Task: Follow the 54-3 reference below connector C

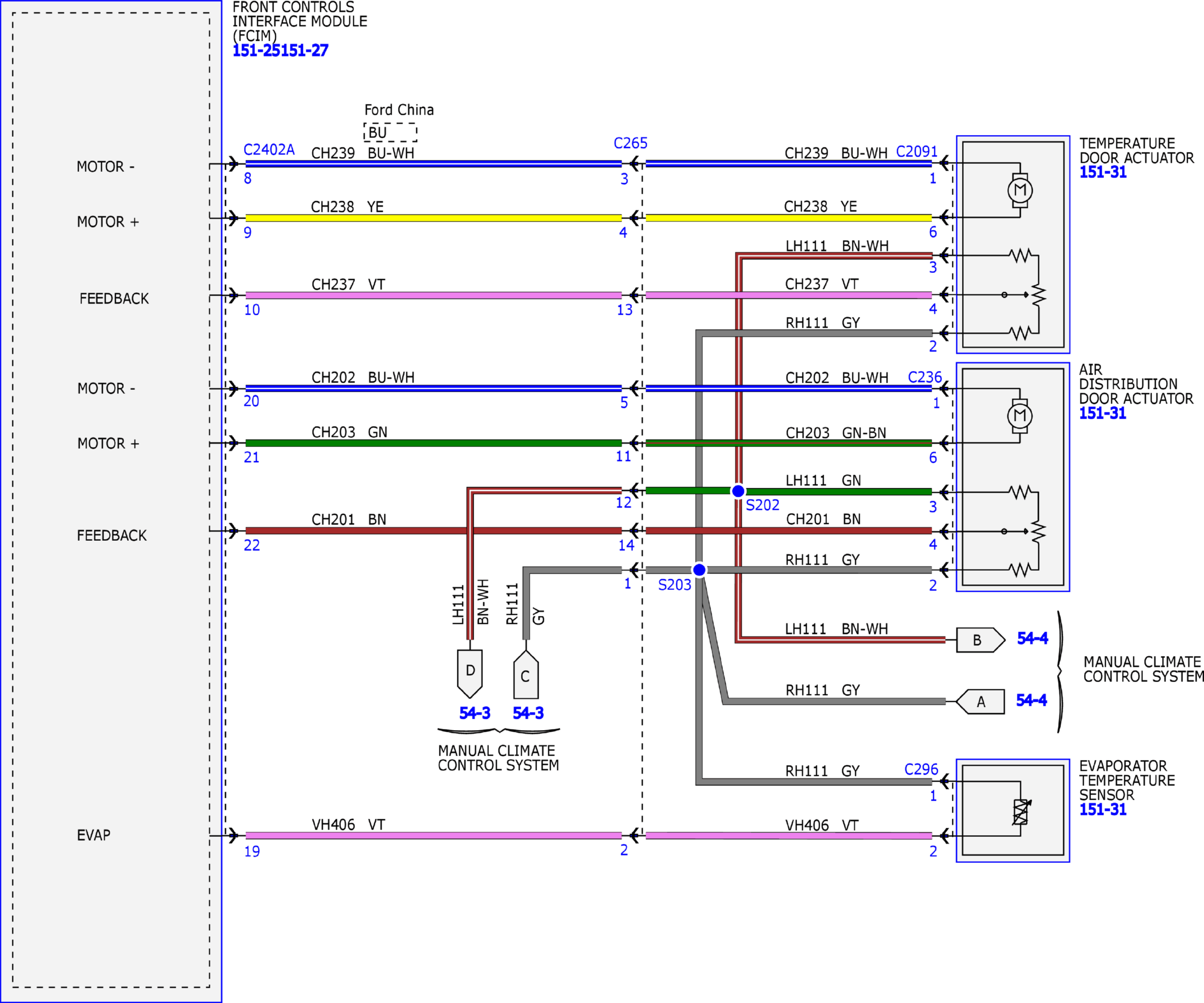Action: tap(528, 713)
